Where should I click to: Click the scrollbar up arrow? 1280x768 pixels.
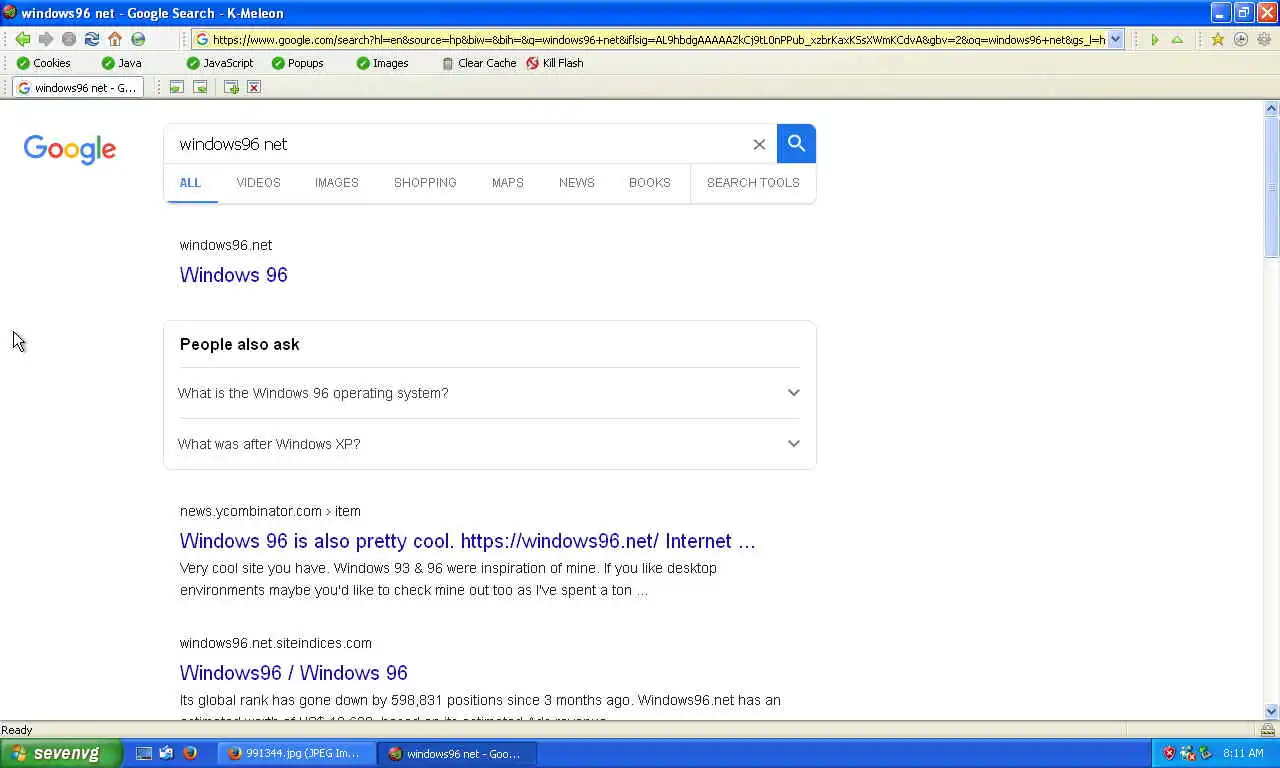pyautogui.click(x=1272, y=108)
